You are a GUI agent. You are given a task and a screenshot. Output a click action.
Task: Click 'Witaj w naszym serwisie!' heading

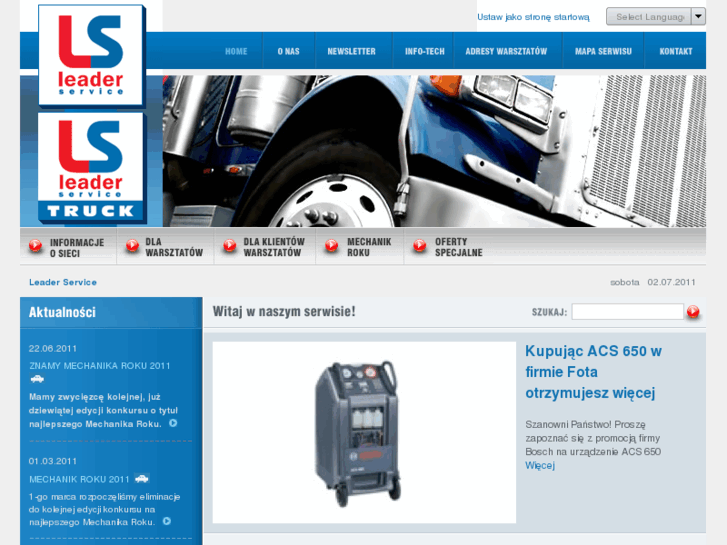point(284,311)
